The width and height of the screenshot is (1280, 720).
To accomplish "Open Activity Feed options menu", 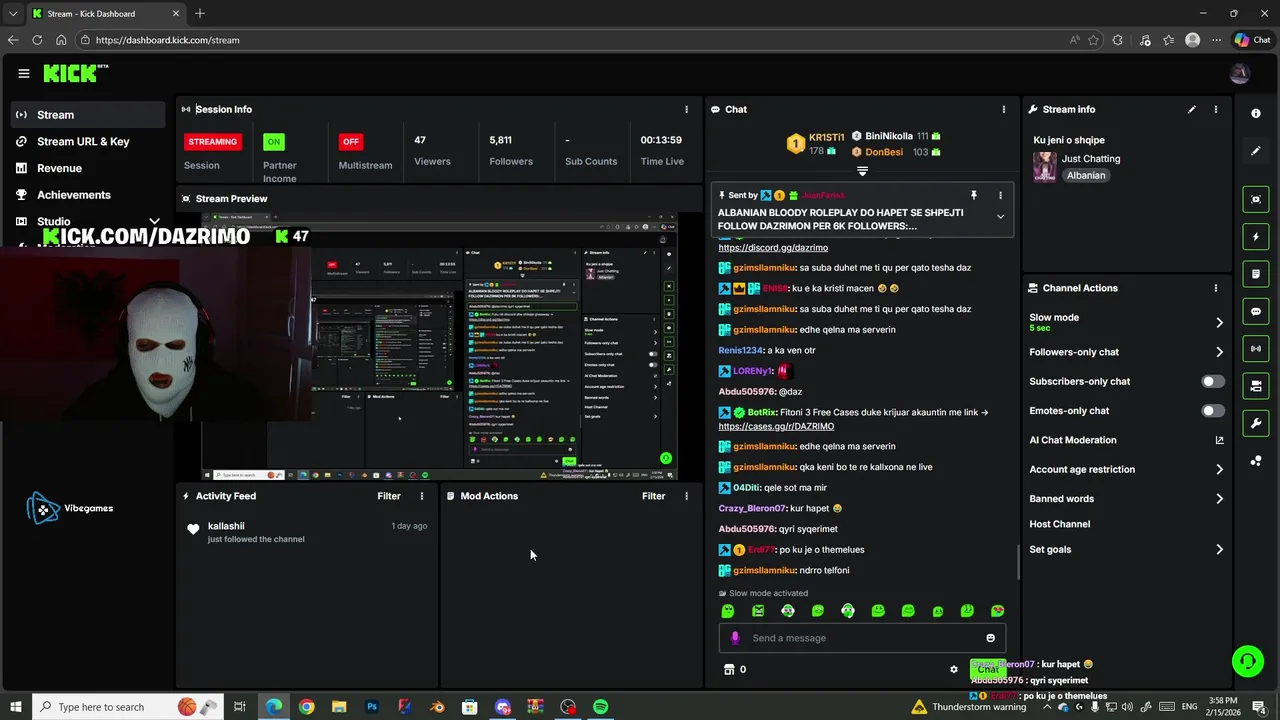I will [x=422, y=496].
